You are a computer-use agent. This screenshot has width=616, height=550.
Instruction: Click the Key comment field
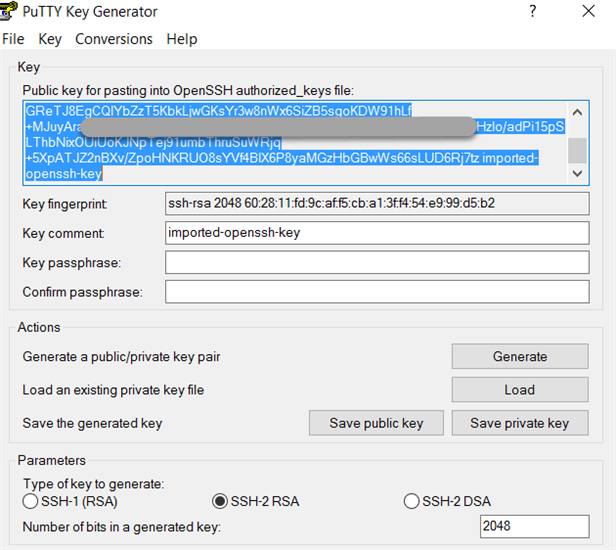pos(377,233)
